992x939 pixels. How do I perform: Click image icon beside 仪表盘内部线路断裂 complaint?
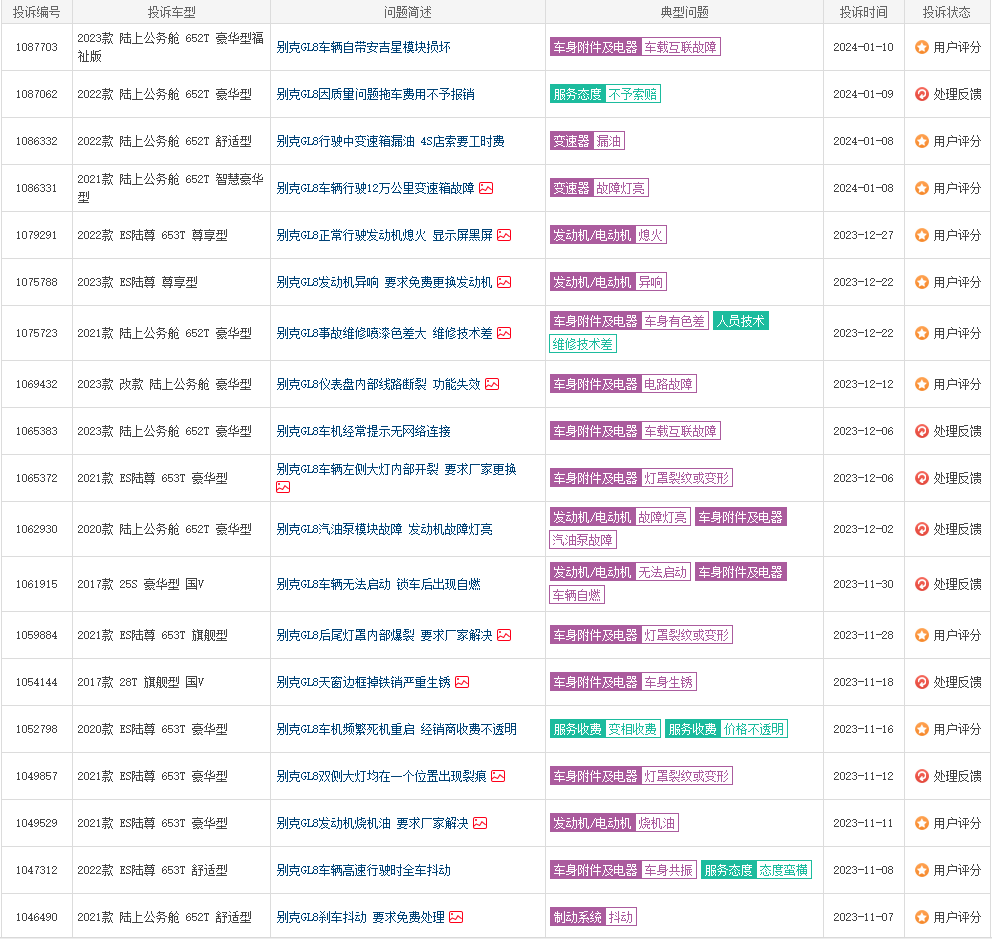[x=492, y=384]
